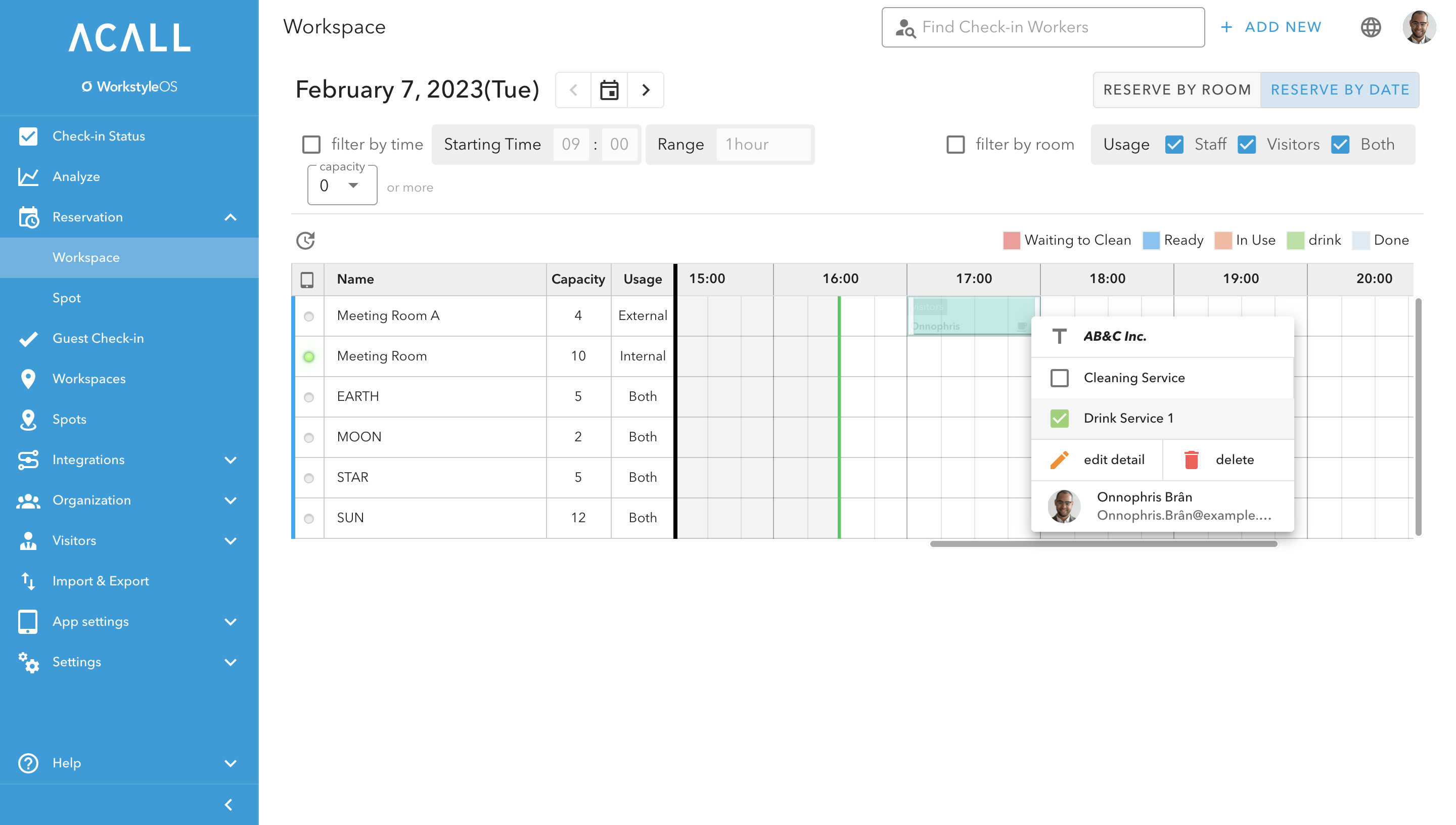The height and width of the screenshot is (825, 1456).
Task: Select the Meeting Room A radio button
Action: 309,316
